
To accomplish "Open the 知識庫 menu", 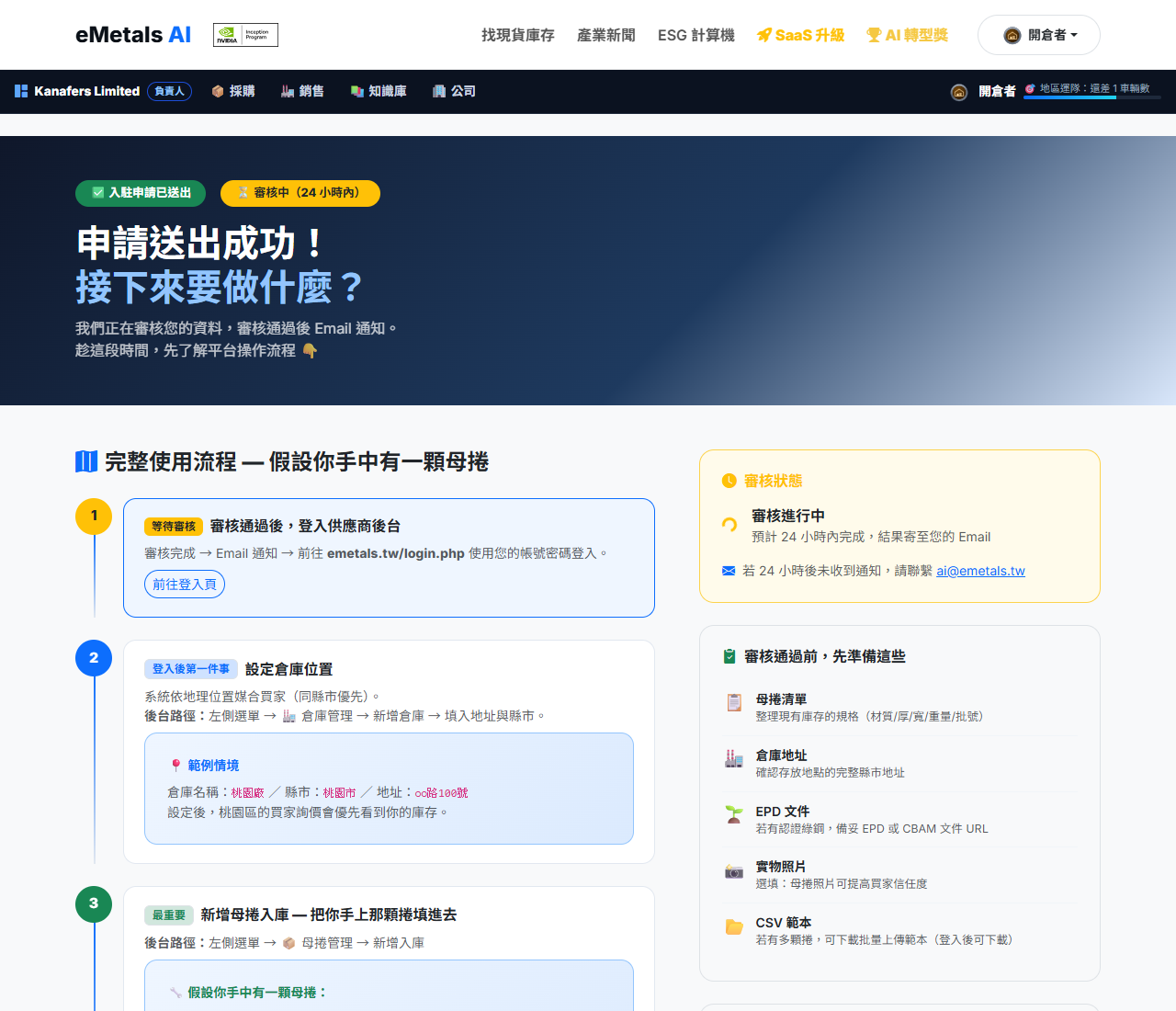I will pos(379,91).
